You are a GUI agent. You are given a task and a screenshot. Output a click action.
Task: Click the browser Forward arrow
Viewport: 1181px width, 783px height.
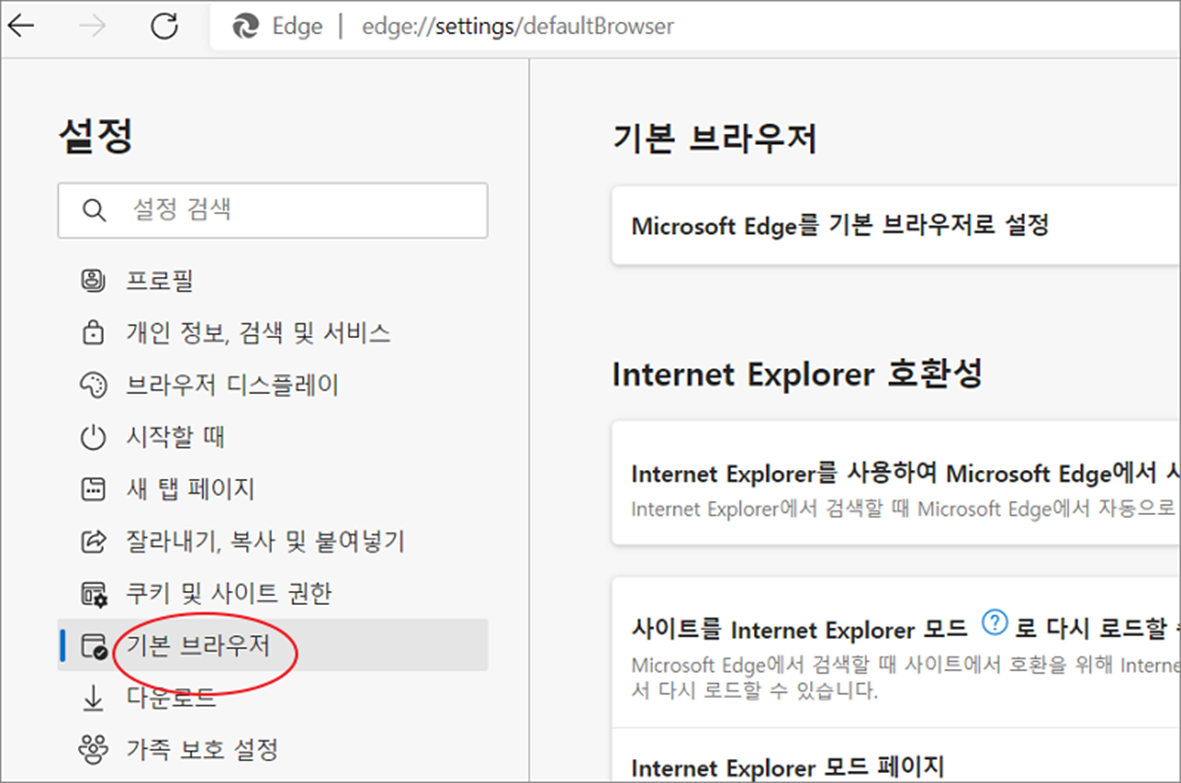(x=92, y=26)
